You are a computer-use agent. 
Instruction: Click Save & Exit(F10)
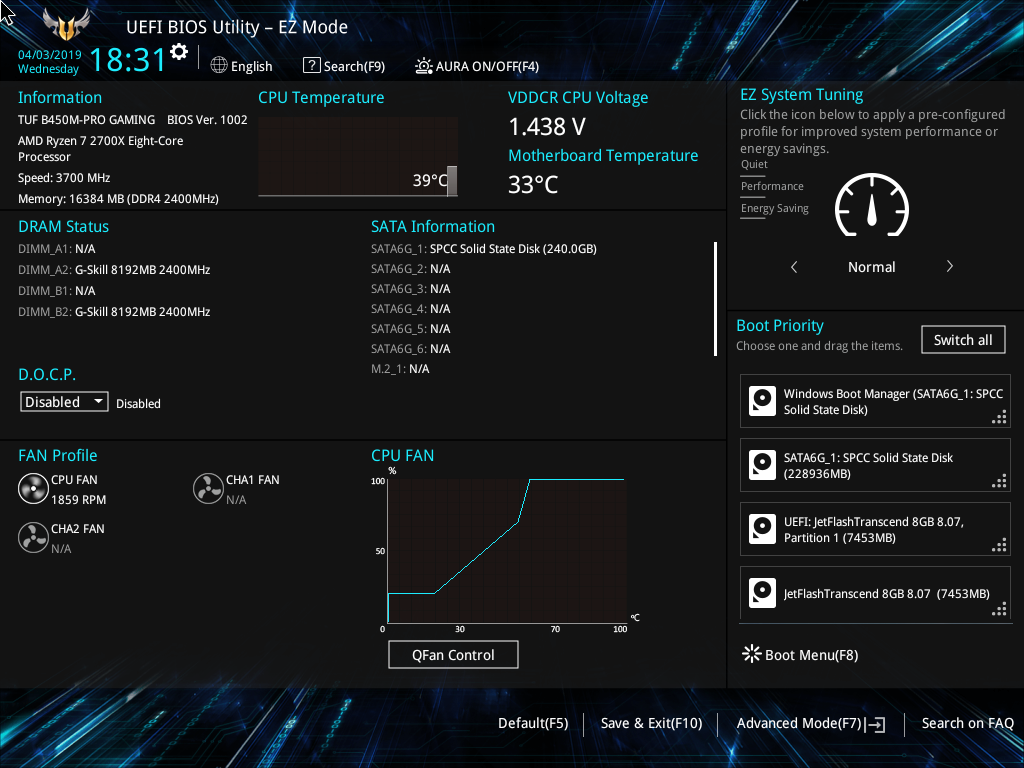(x=650, y=723)
